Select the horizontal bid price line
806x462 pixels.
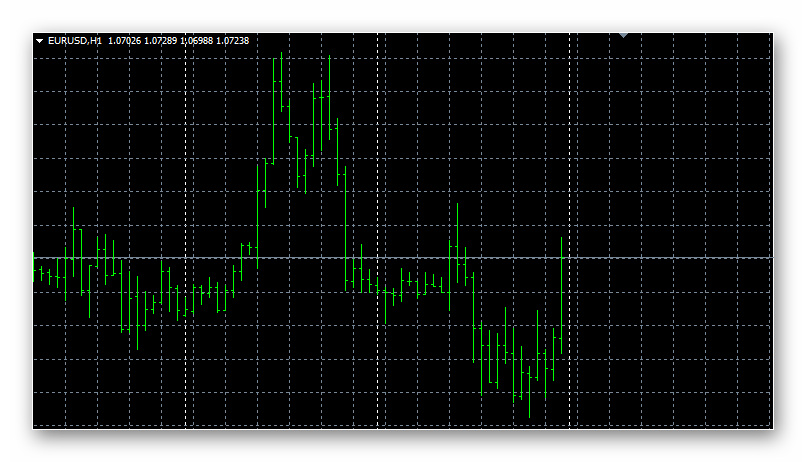(660, 258)
